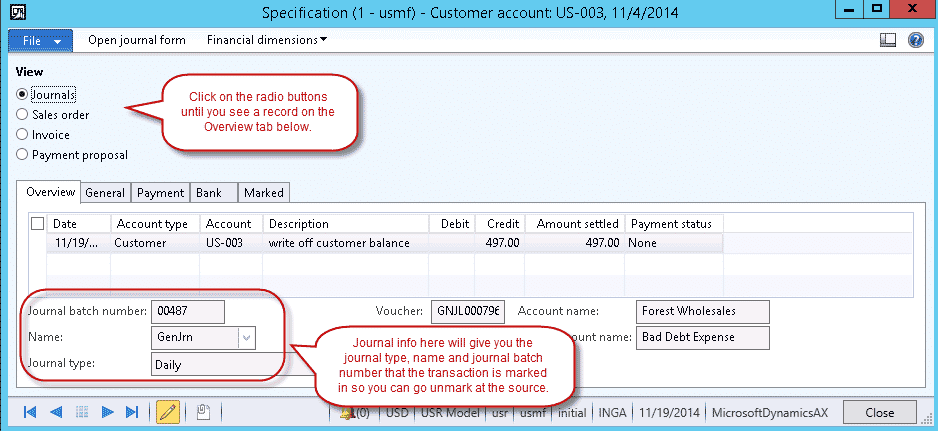938x431 pixels.
Task: Click USR Model in status bar
Action: (450, 412)
